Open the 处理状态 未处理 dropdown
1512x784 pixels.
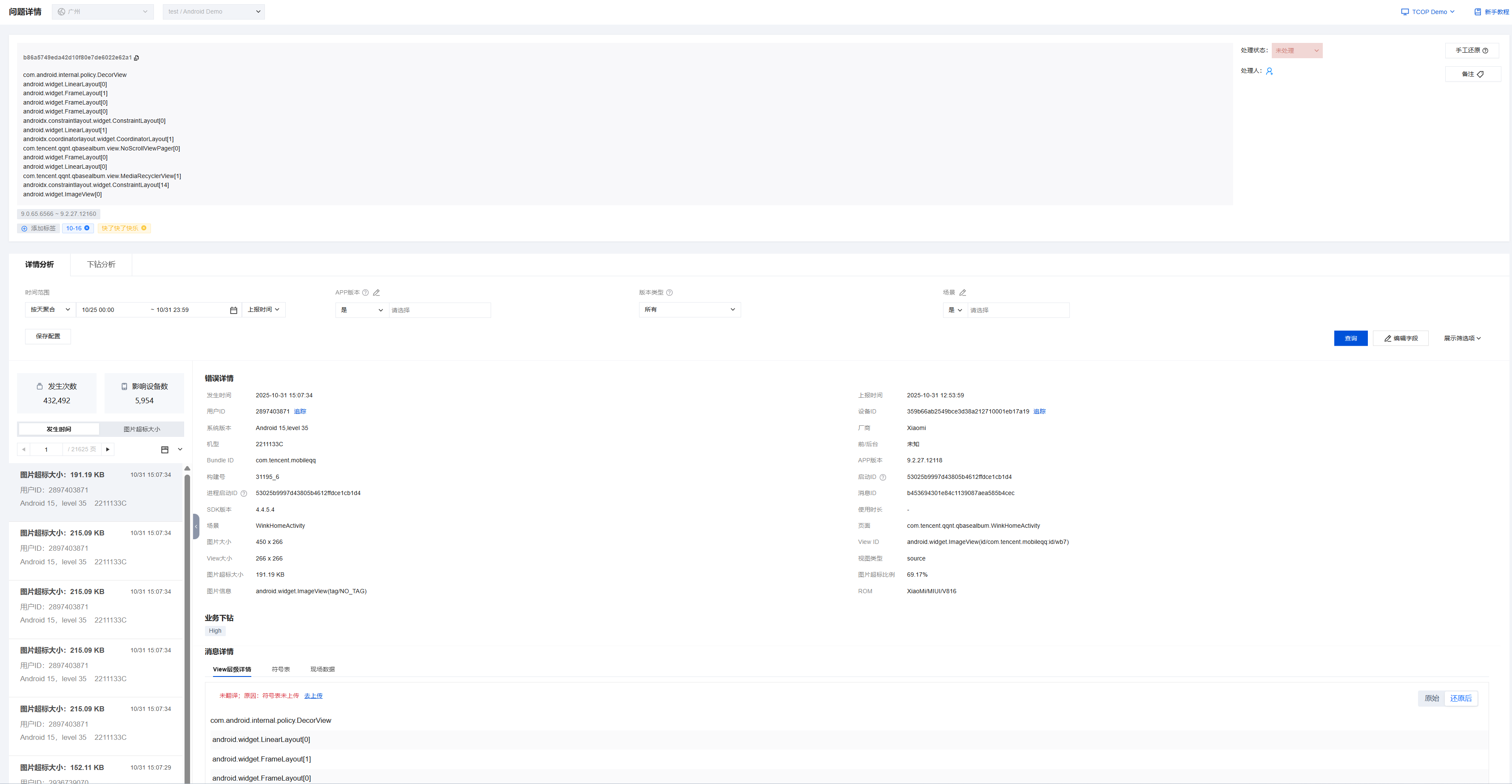[1296, 51]
